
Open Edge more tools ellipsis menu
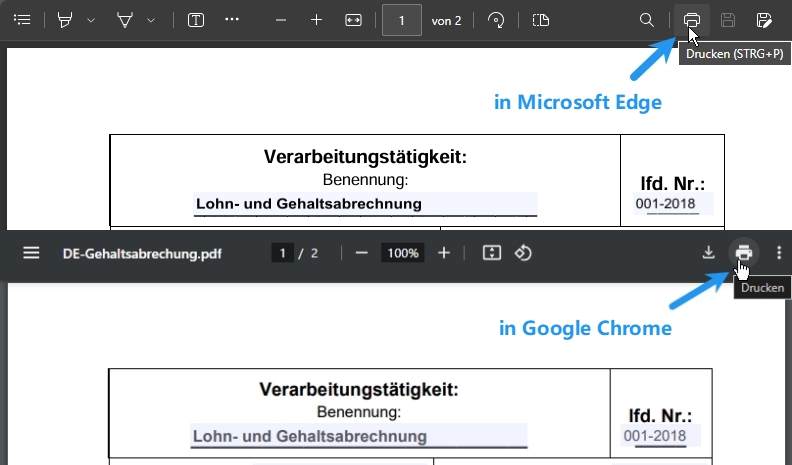tap(232, 19)
